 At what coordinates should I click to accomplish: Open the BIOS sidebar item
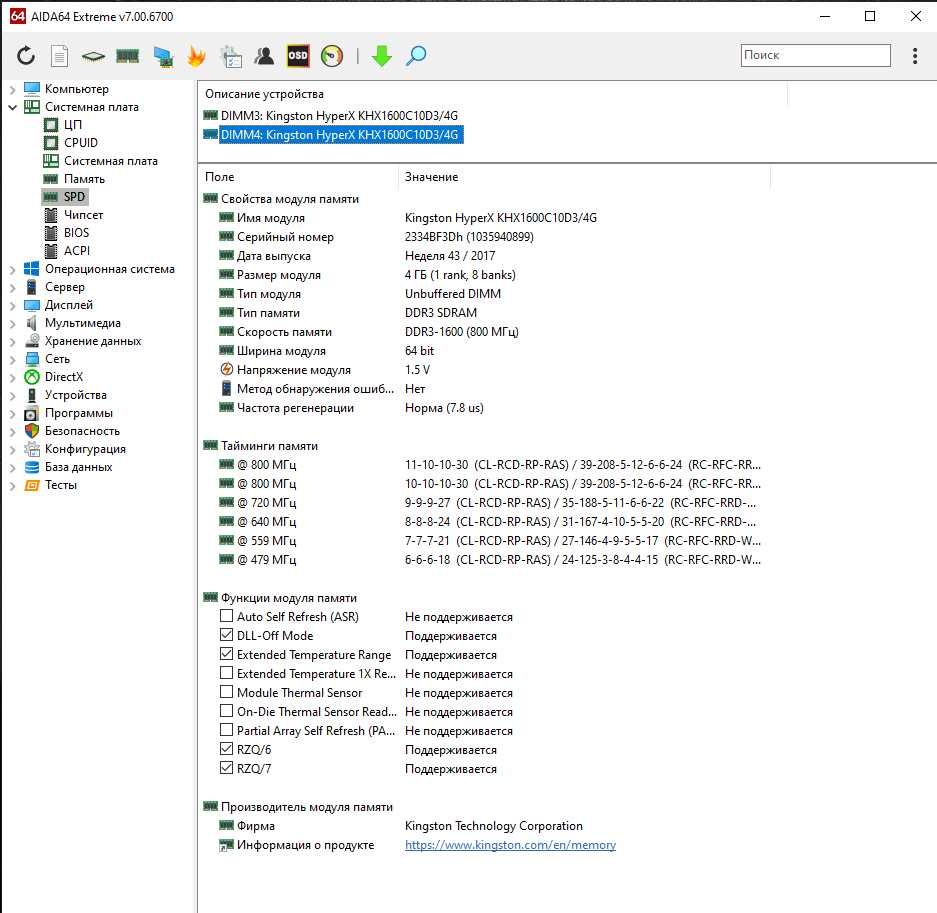[x=76, y=232]
